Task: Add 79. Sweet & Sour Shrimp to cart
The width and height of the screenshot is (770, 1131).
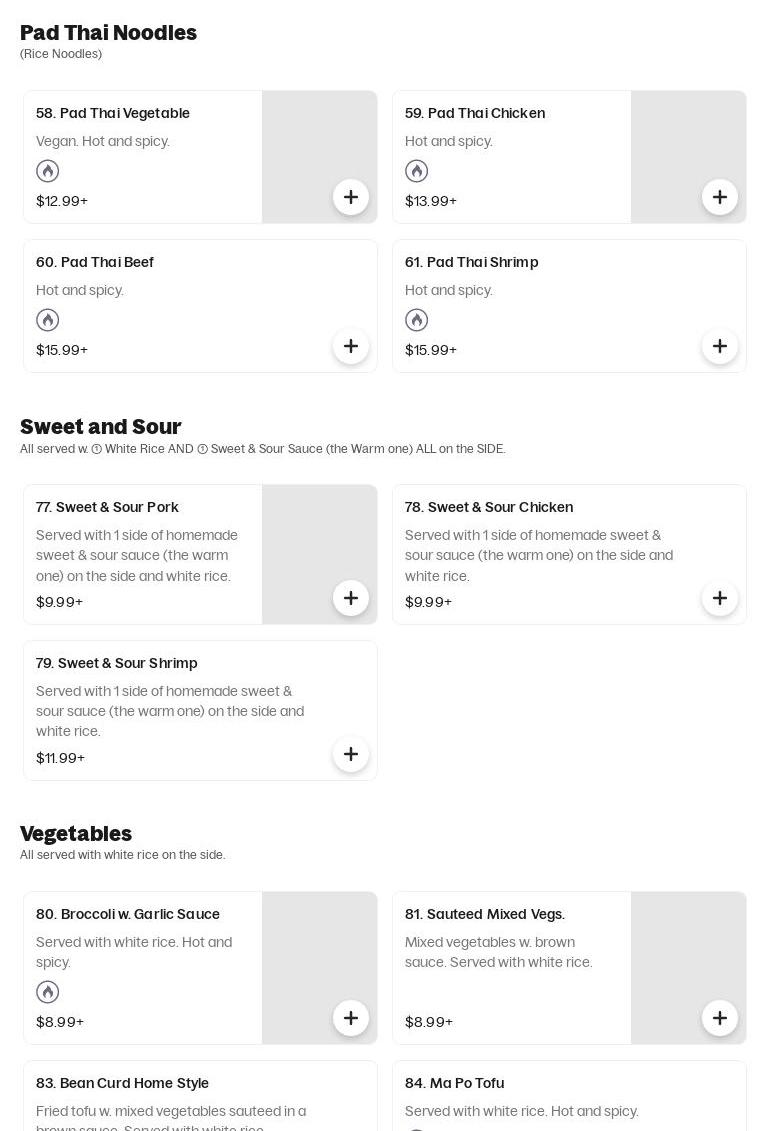Action: pyautogui.click(x=351, y=754)
